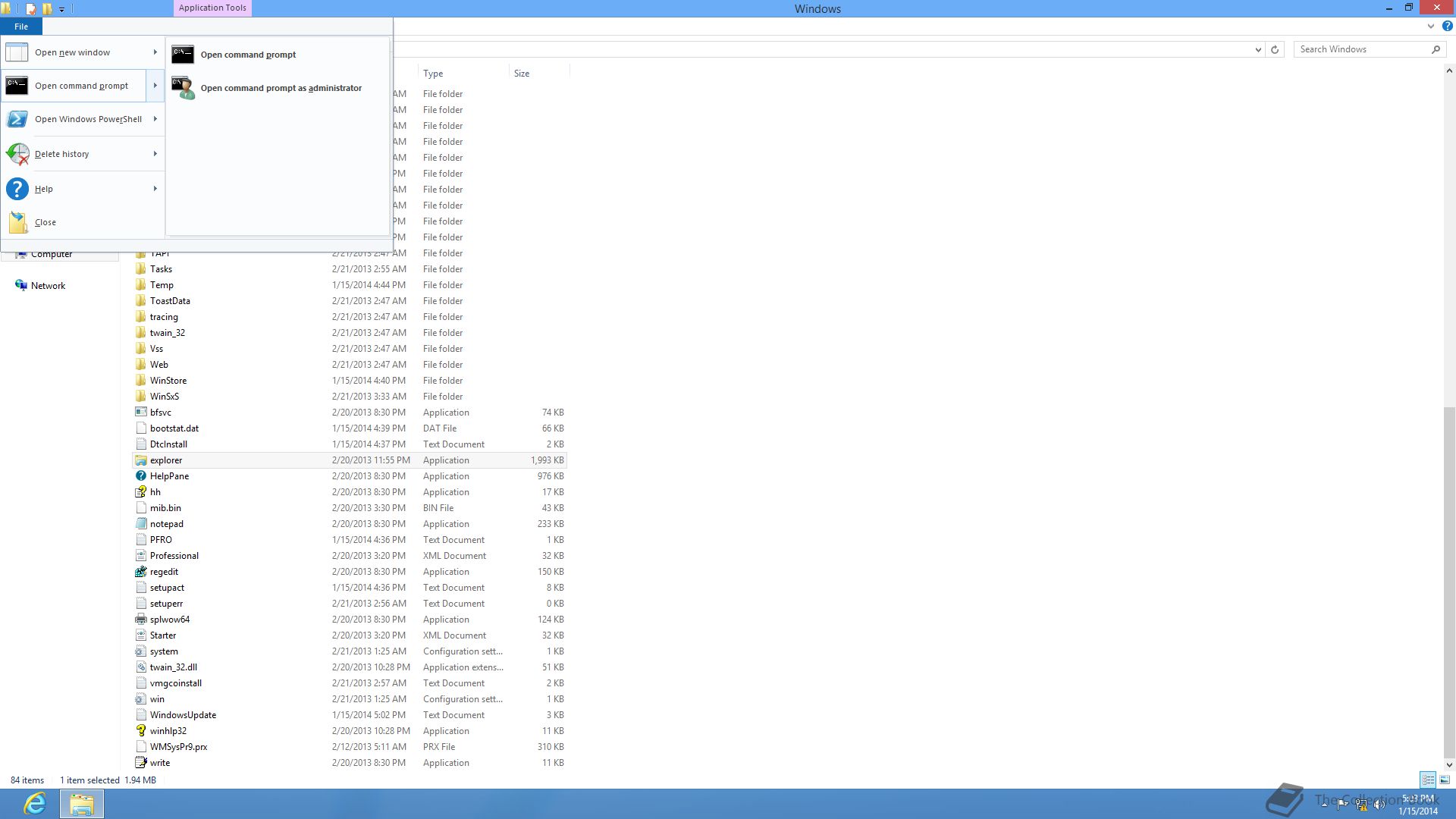The width and height of the screenshot is (1456, 819).
Task: Click the regedit icon
Action: (x=141, y=572)
